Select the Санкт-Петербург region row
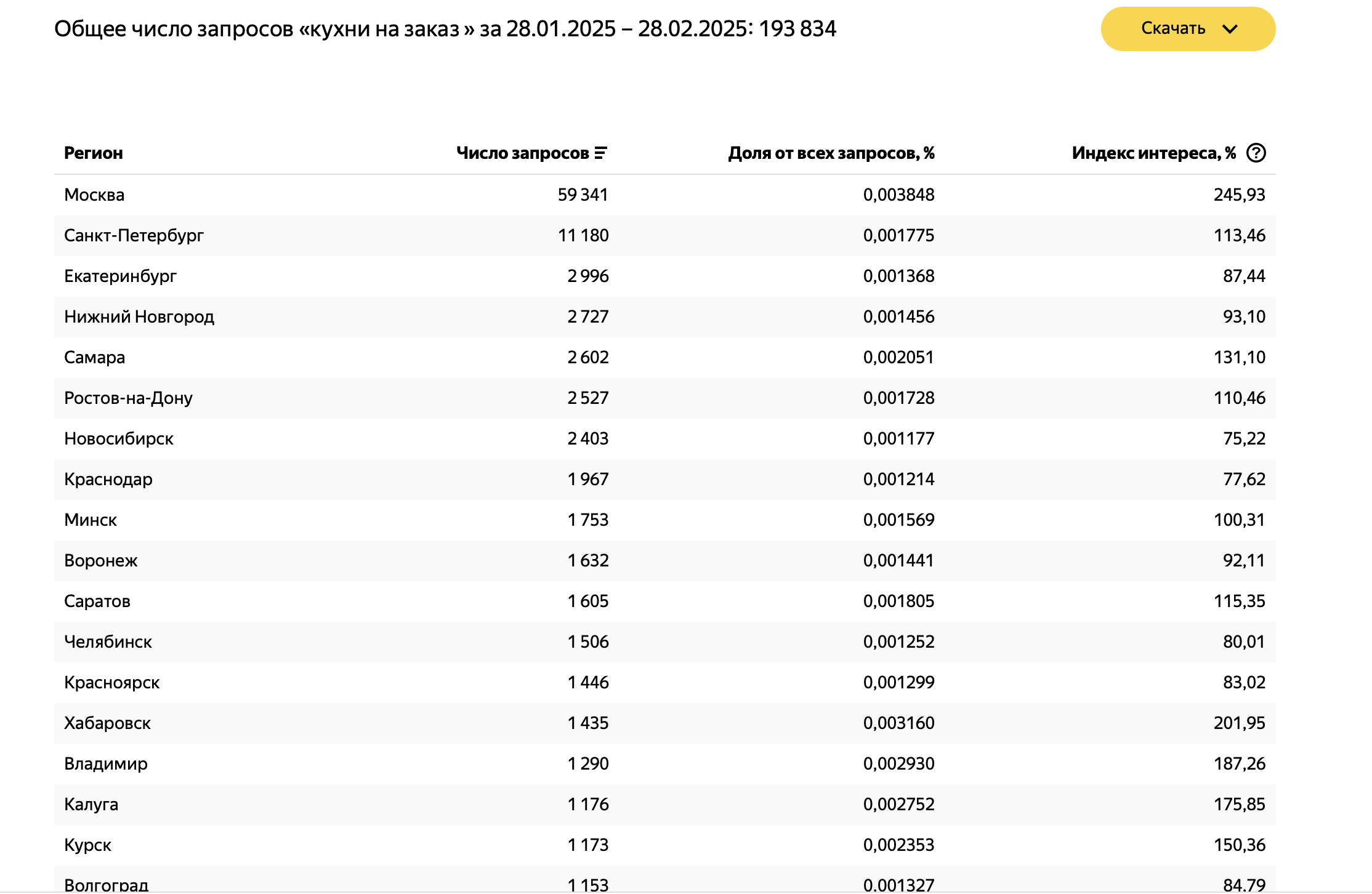Image resolution: width=1372 pixels, height=894 pixels. [x=134, y=235]
